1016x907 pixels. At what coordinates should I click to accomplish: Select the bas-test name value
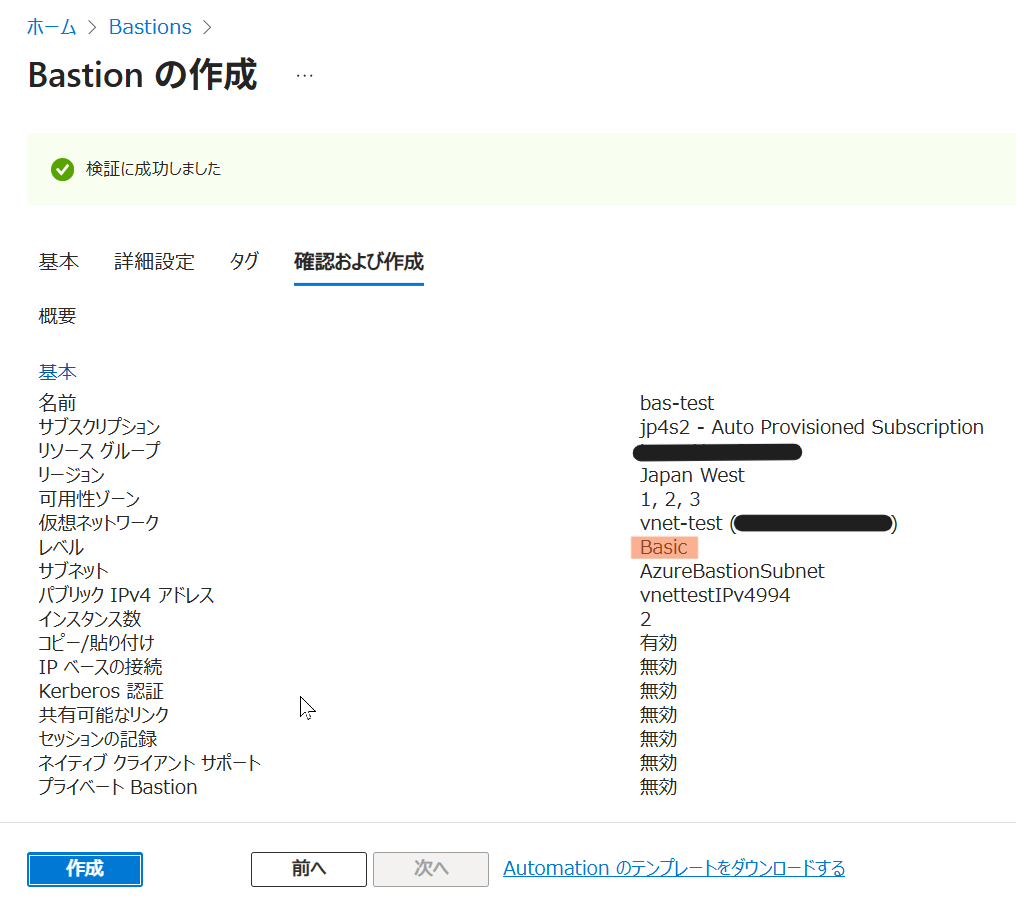coord(677,403)
